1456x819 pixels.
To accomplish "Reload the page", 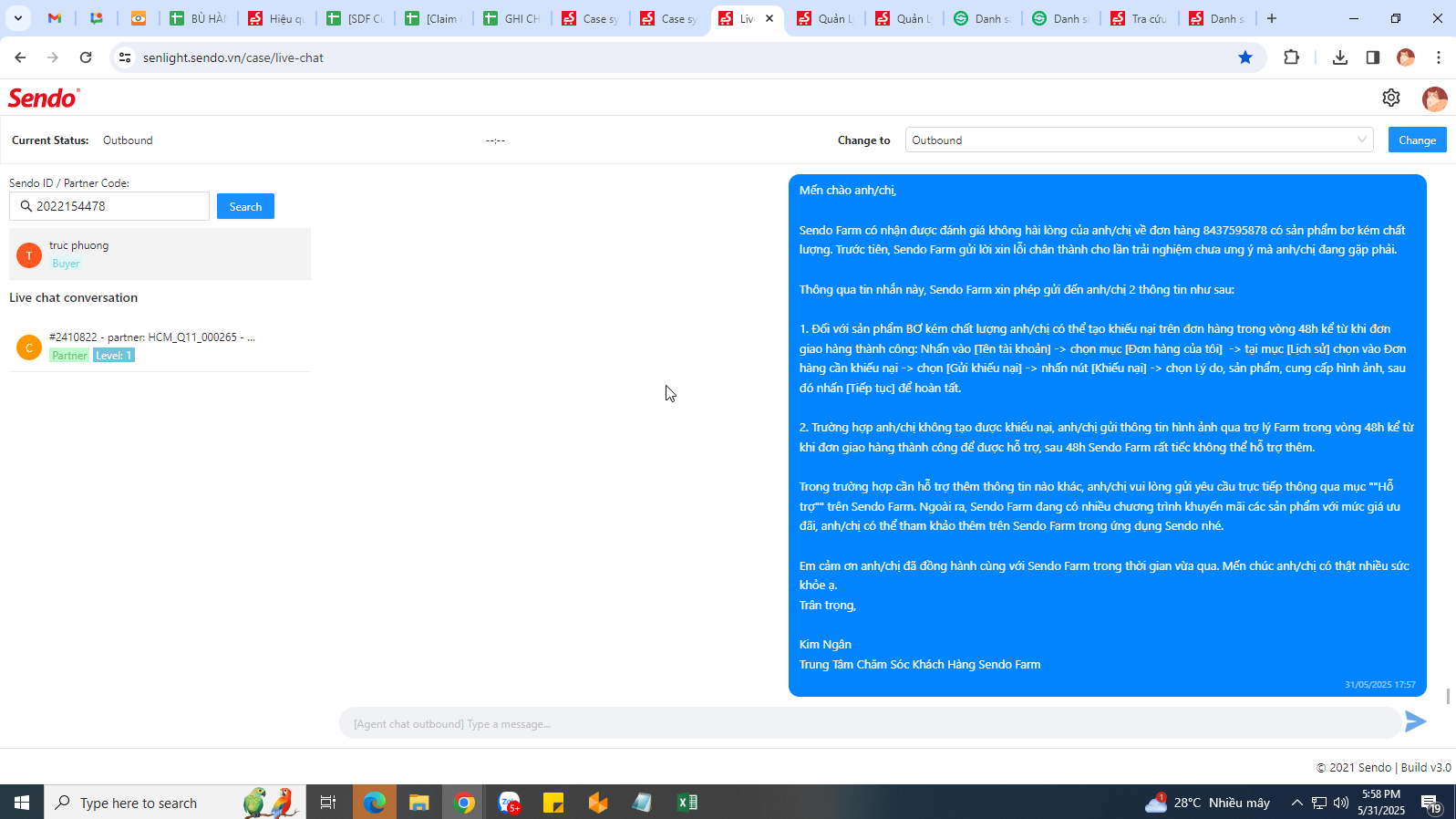I will [x=86, y=57].
